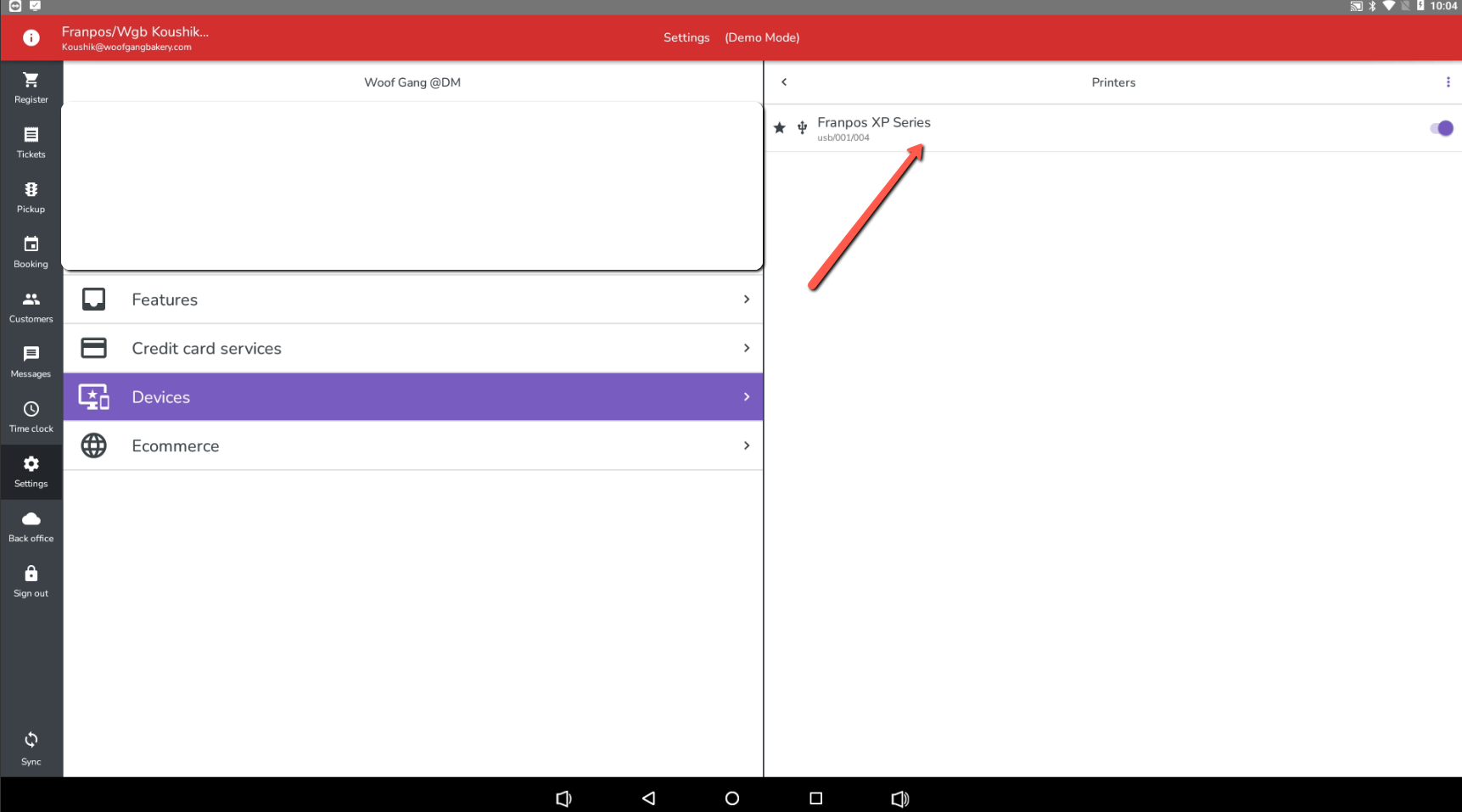Expand the Features chevron
The height and width of the screenshot is (812, 1462).
tap(746, 300)
